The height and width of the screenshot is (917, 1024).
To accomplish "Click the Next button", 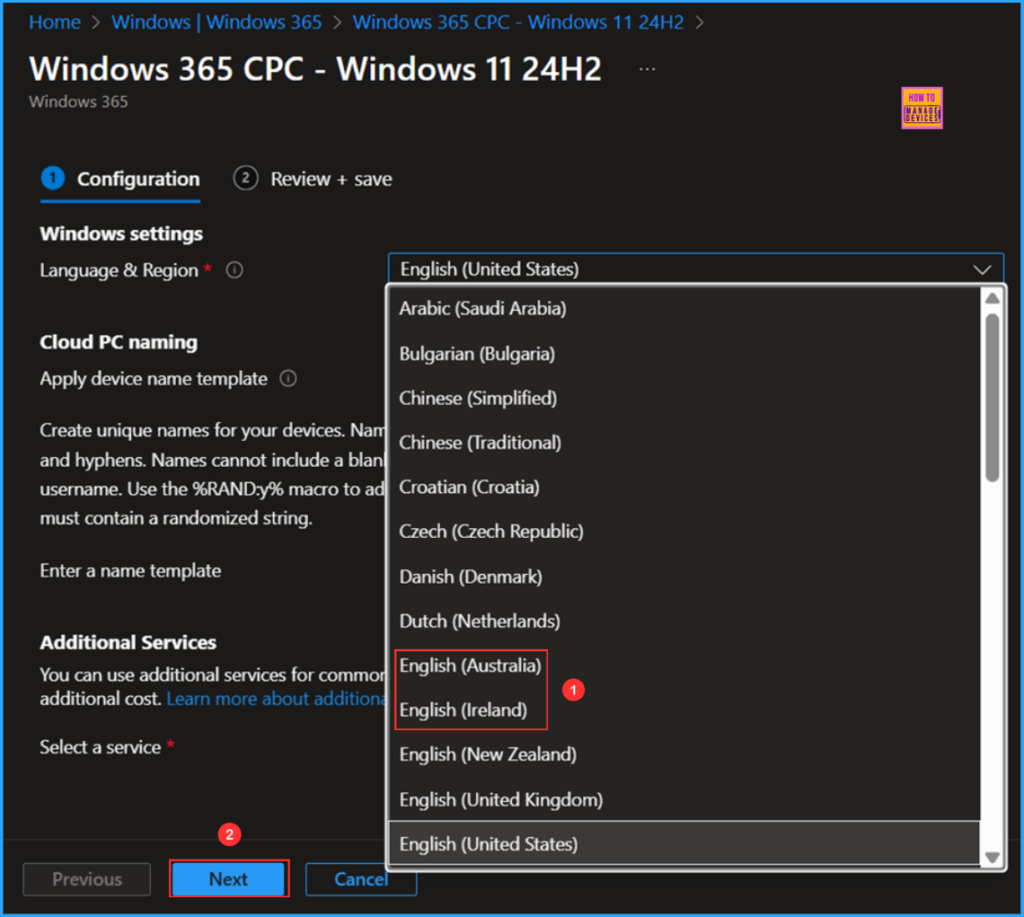I will click(229, 879).
